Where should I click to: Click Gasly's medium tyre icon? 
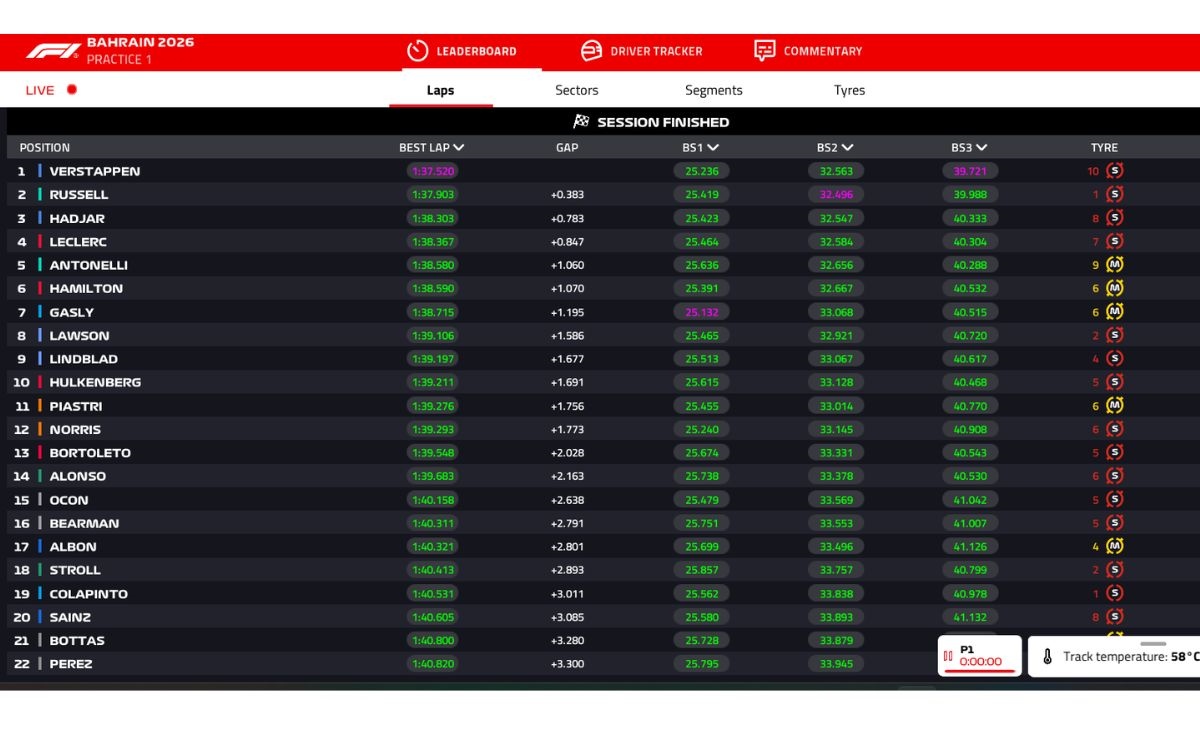point(1115,312)
